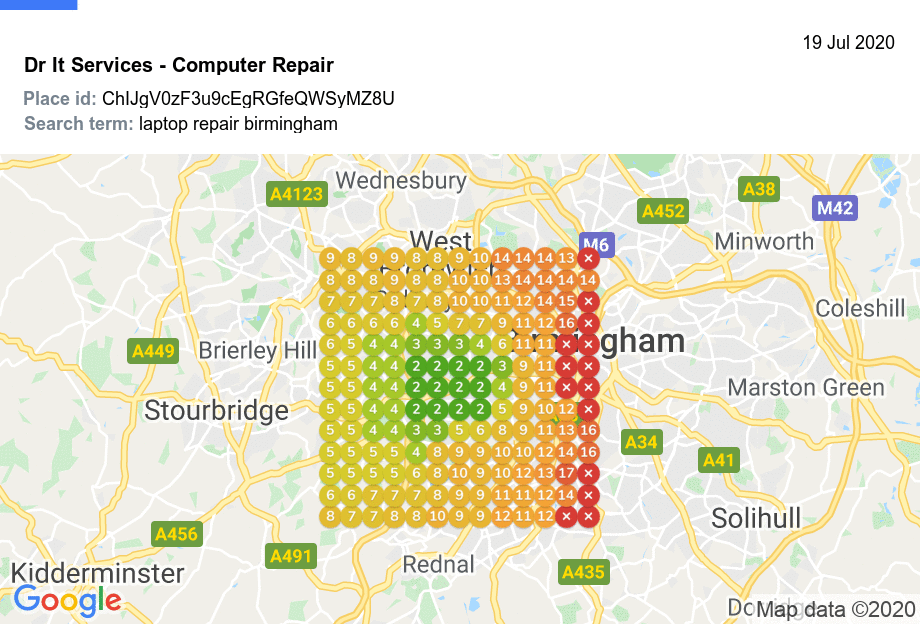
Task: Click the blue progress bar at top
Action: 38,5
